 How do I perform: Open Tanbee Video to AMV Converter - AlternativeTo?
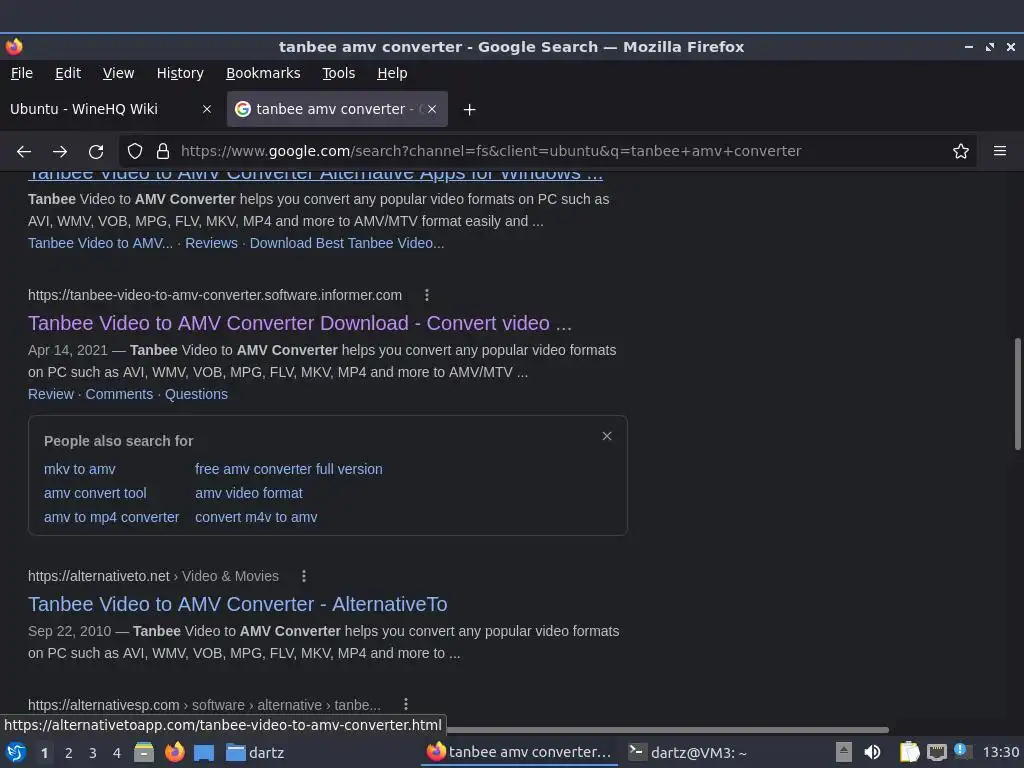[x=238, y=604]
